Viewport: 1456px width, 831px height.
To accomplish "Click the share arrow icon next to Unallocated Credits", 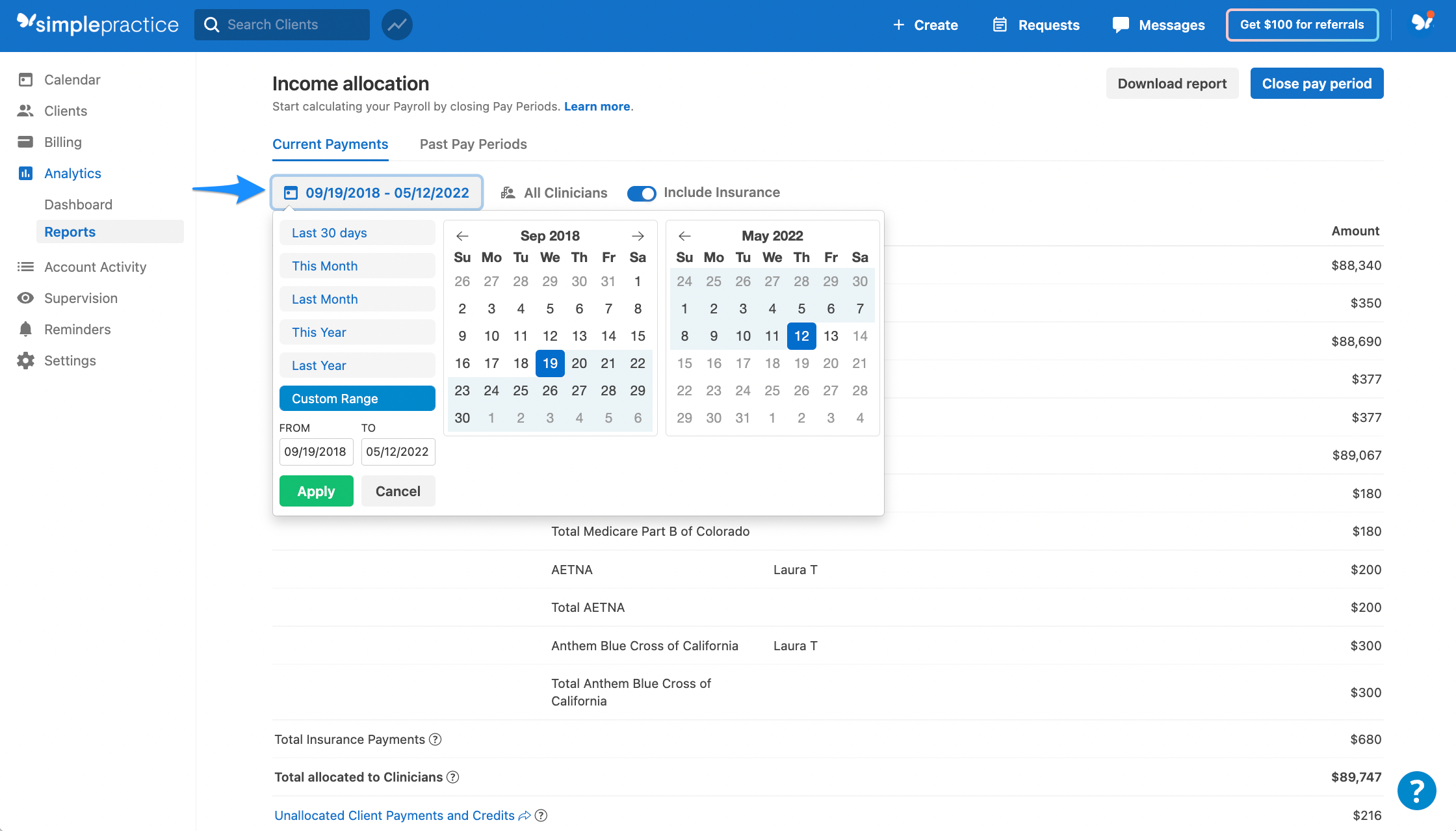I will tap(525, 815).
